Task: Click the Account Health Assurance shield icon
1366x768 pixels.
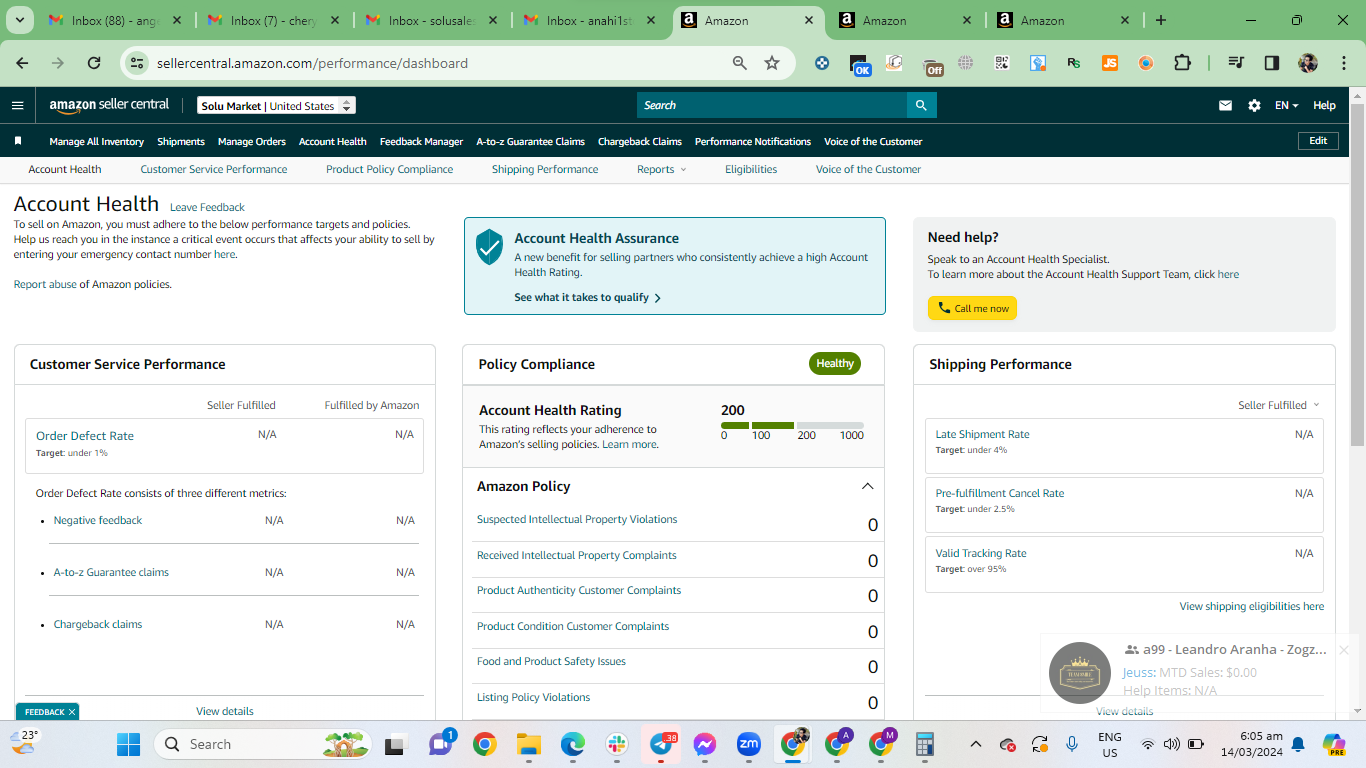Action: pyautogui.click(x=489, y=246)
